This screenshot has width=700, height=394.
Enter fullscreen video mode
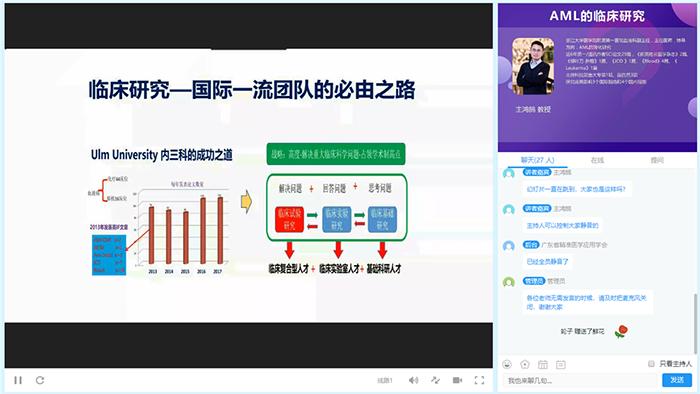479,380
